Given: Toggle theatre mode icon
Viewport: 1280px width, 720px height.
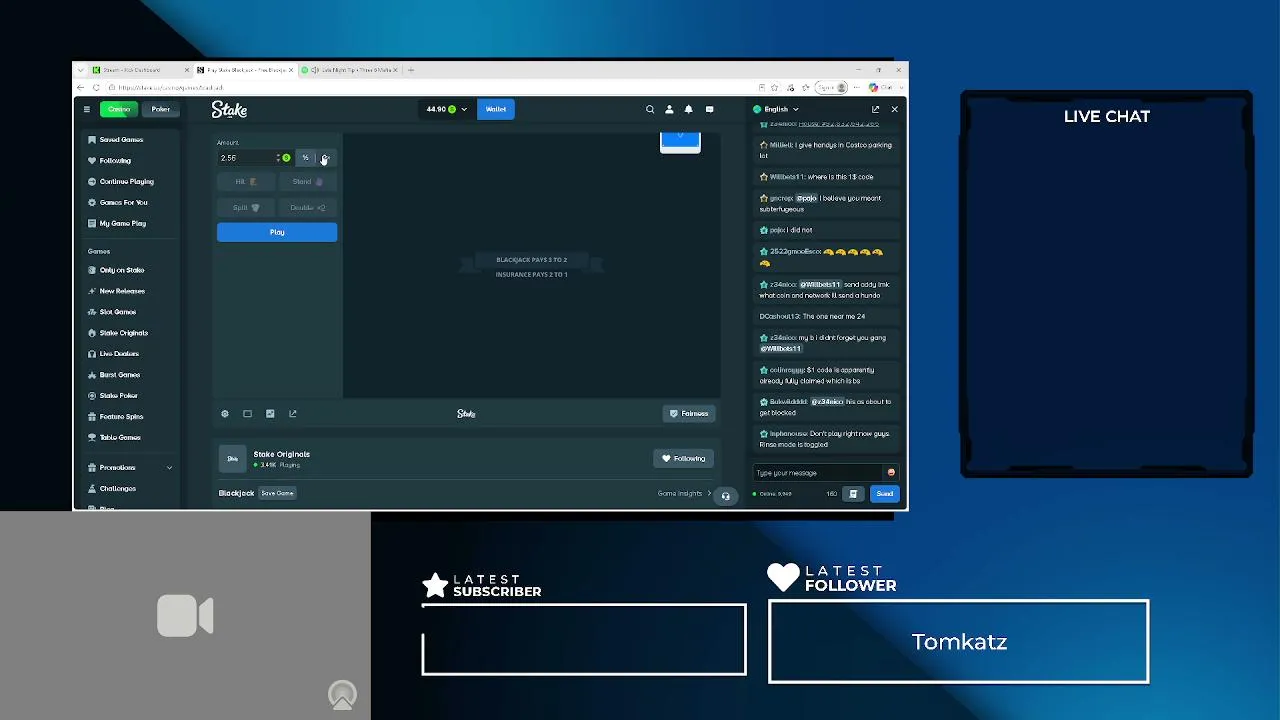Looking at the screenshot, I should click(247, 414).
